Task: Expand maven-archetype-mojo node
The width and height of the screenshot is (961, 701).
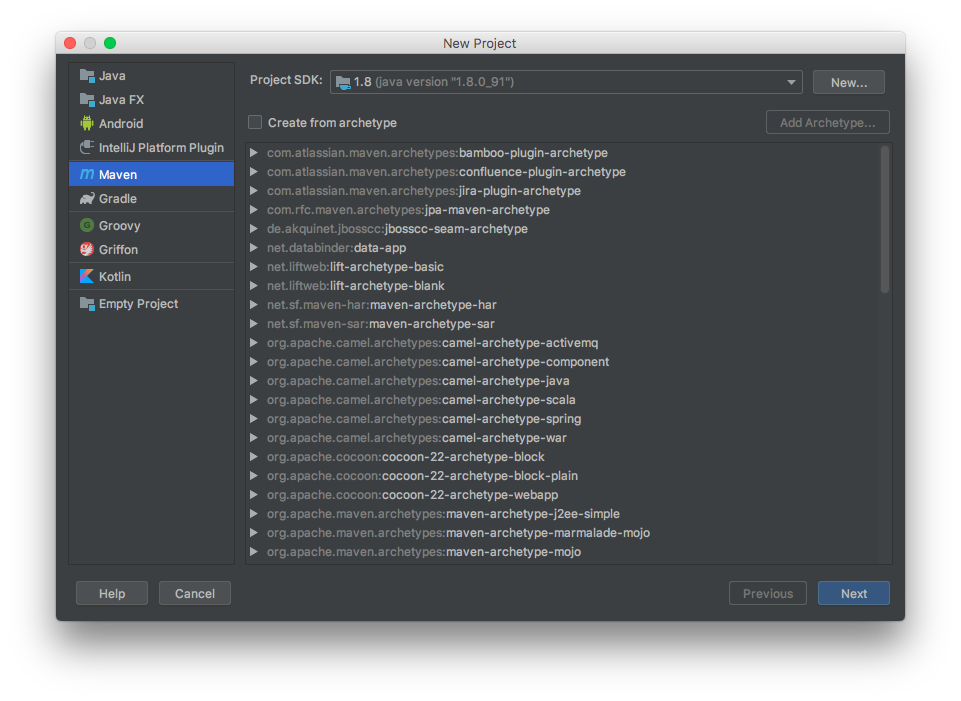Action: 254,551
